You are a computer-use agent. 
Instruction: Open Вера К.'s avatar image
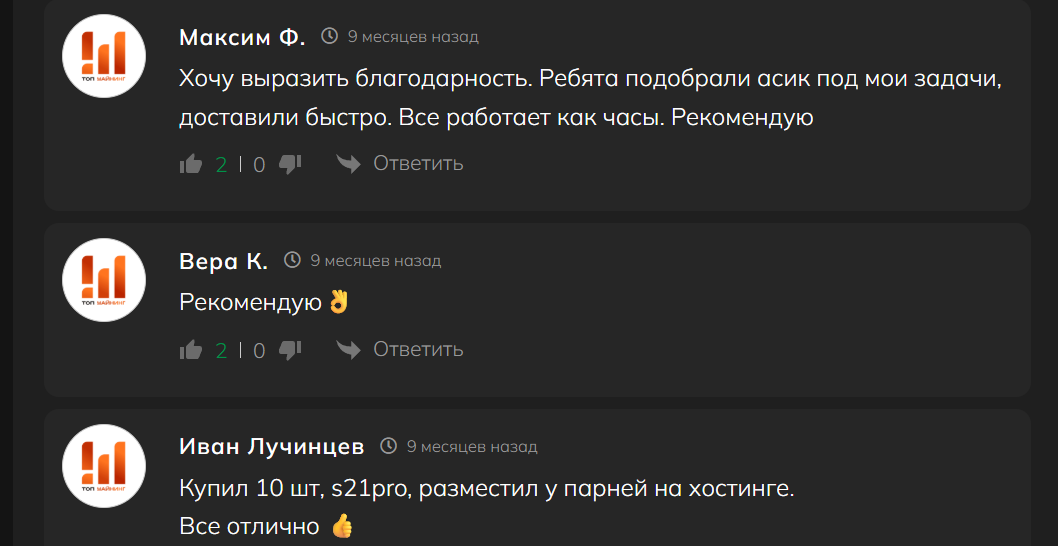pos(105,280)
